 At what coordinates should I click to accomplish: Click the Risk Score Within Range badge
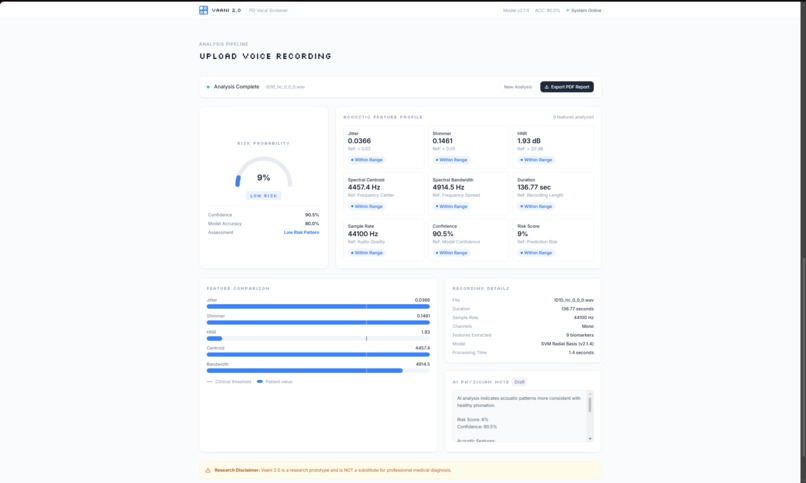(536, 253)
